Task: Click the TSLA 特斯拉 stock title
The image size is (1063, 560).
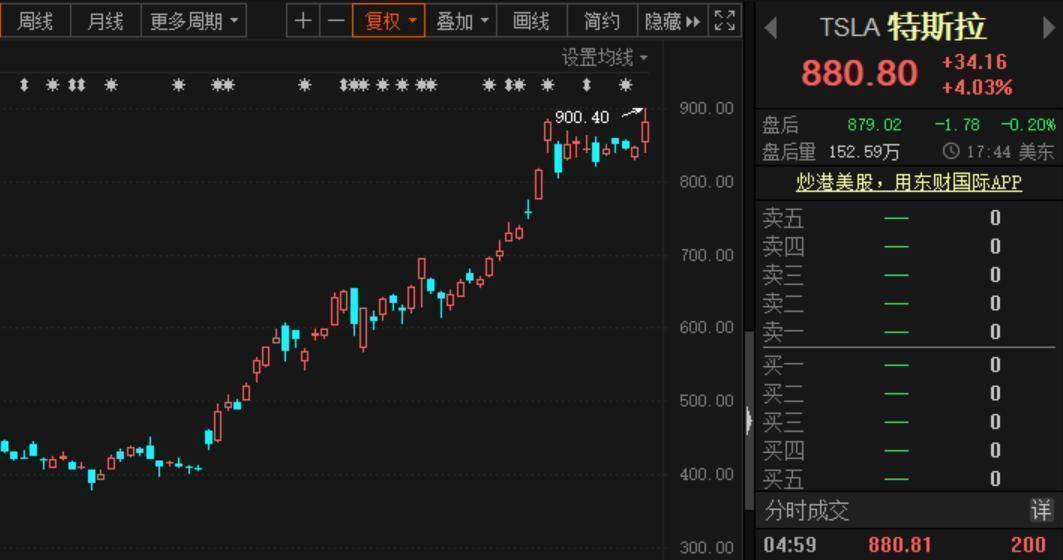Action: coord(902,27)
